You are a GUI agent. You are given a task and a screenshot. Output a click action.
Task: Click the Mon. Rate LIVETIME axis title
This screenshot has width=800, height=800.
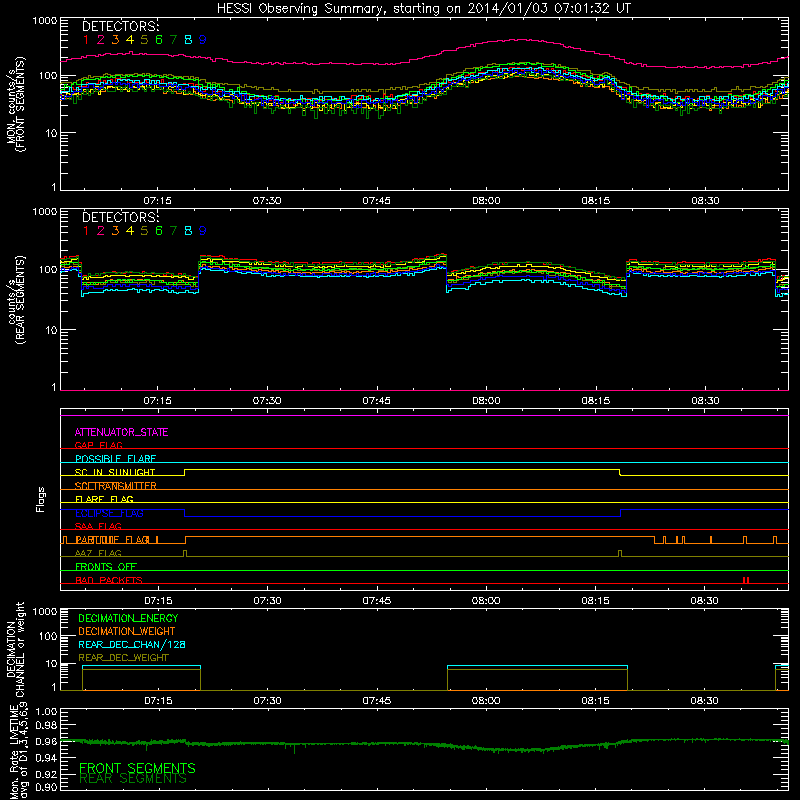pos(18,752)
